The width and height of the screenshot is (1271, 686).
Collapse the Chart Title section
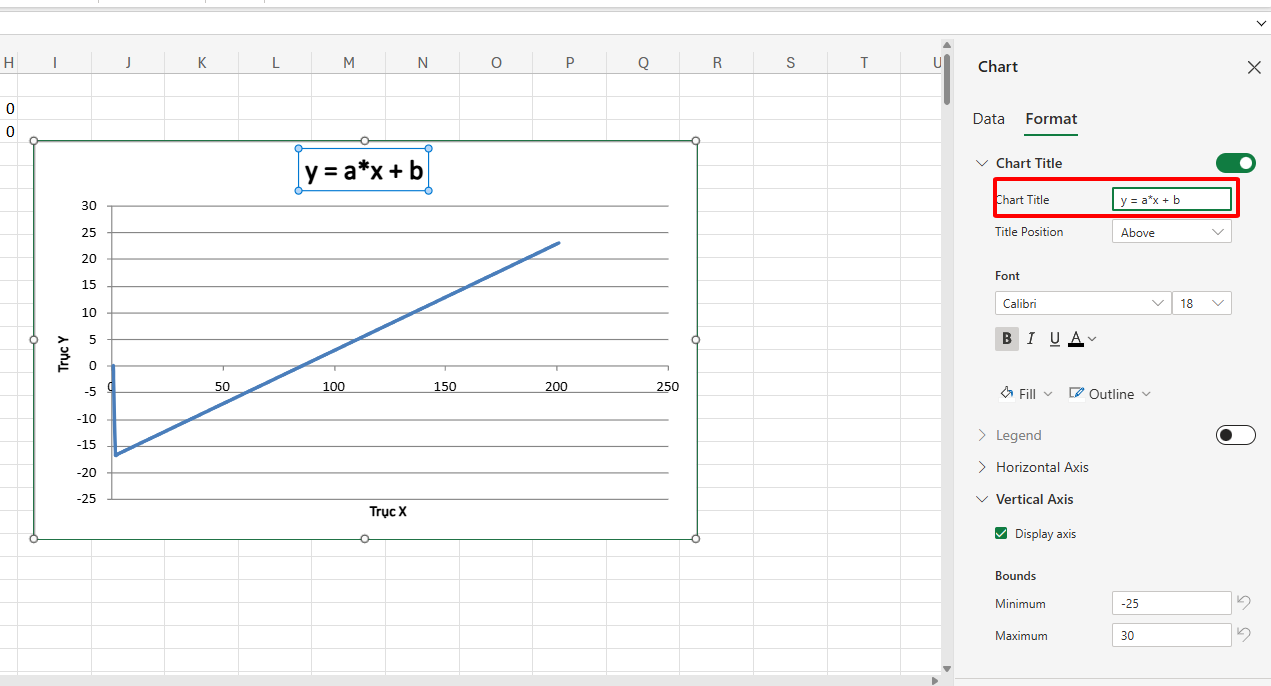tap(982, 163)
